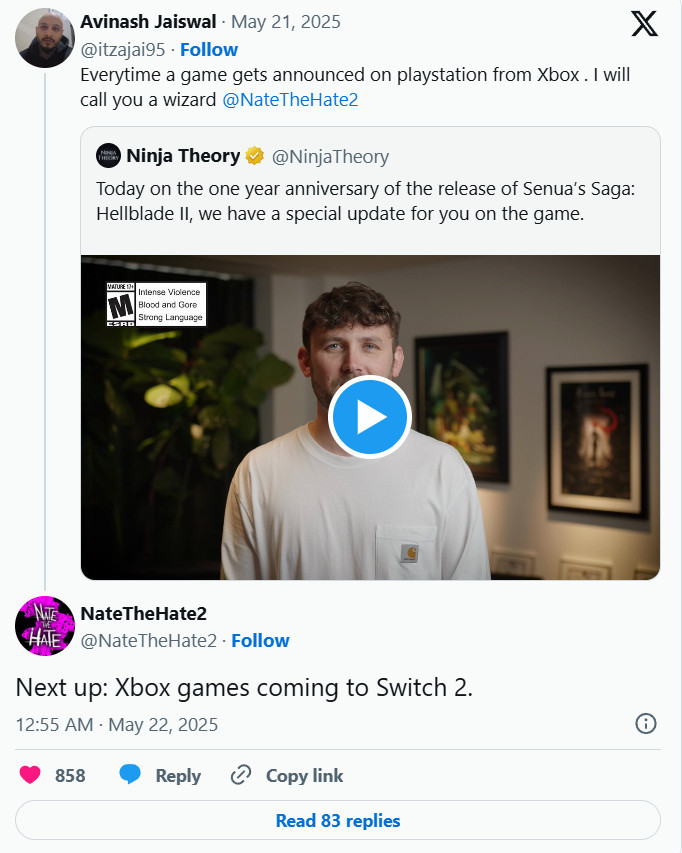
Task: Open the X logo in the corner
Action: (644, 24)
